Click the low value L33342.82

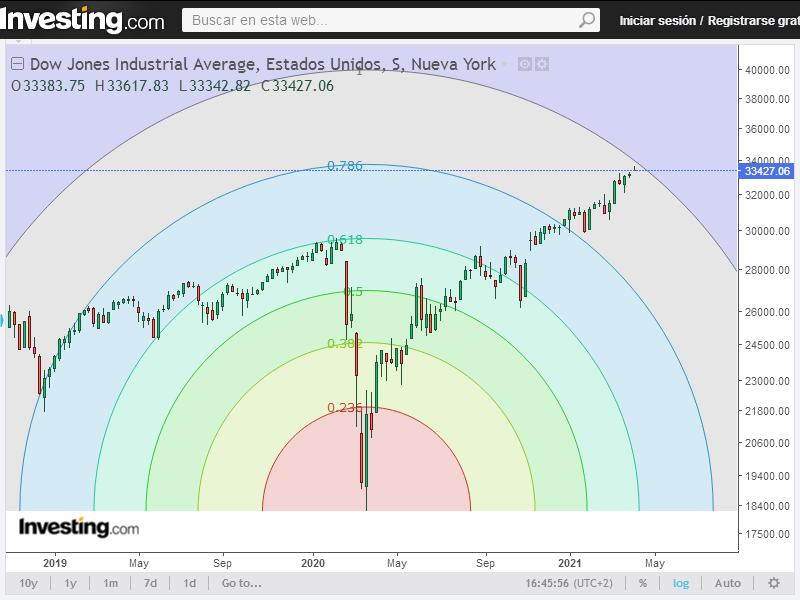tap(214, 86)
